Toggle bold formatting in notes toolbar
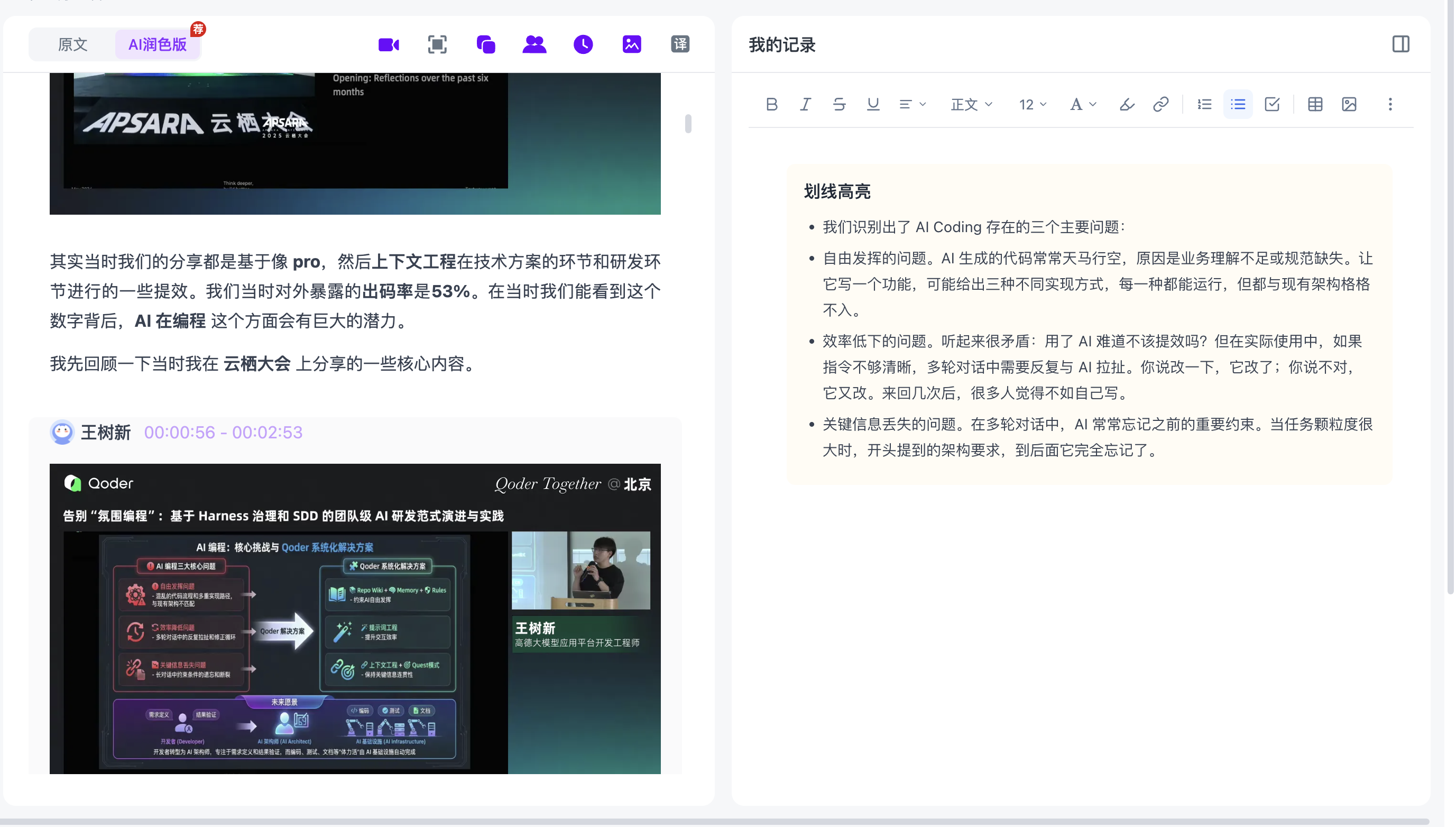 coord(771,104)
